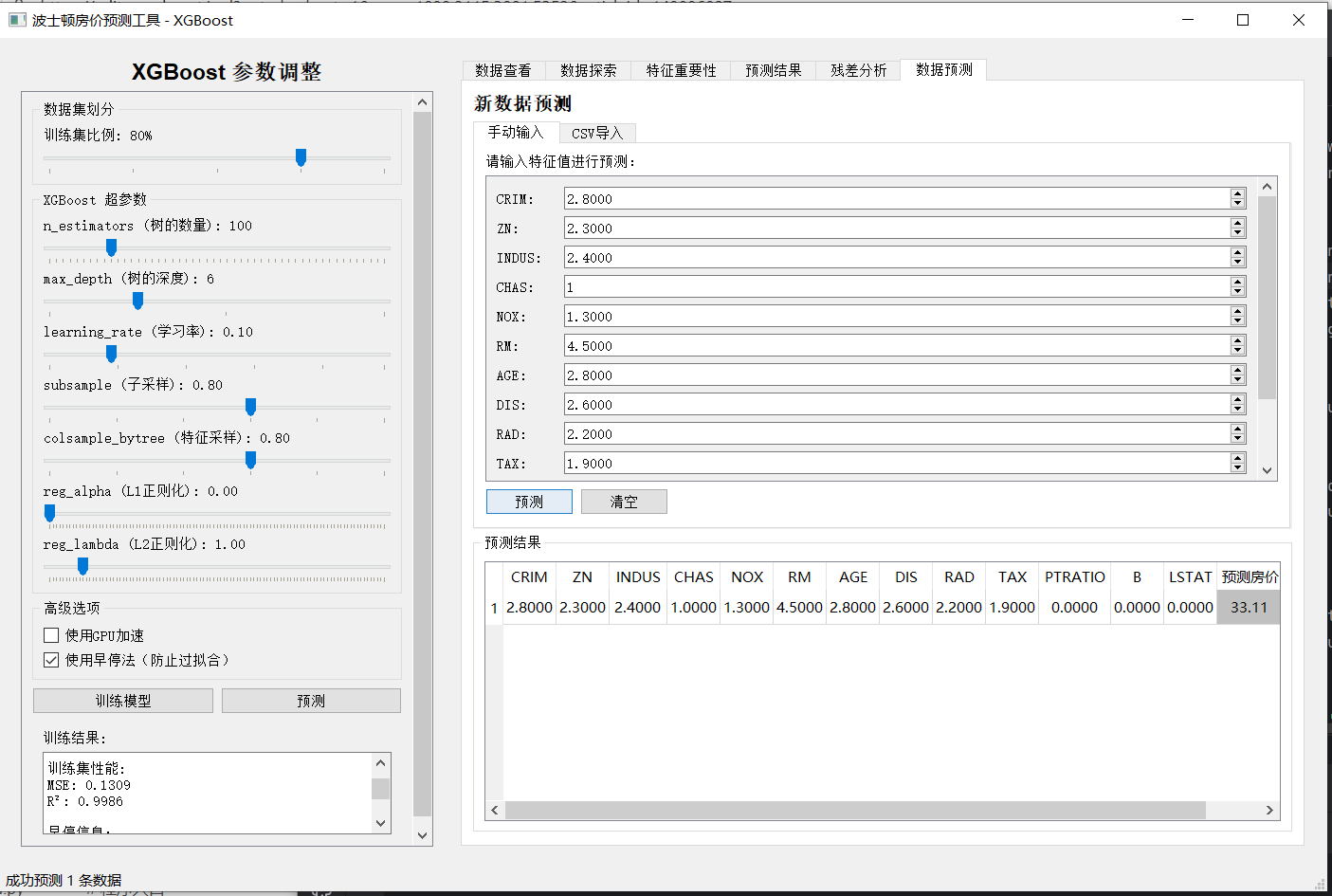
Task: Click the colsample_bytree slider handle
Action: tap(250, 460)
